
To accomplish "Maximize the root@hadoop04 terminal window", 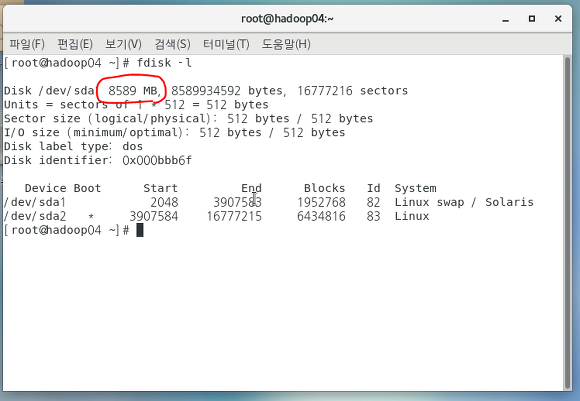I will click(532, 18).
